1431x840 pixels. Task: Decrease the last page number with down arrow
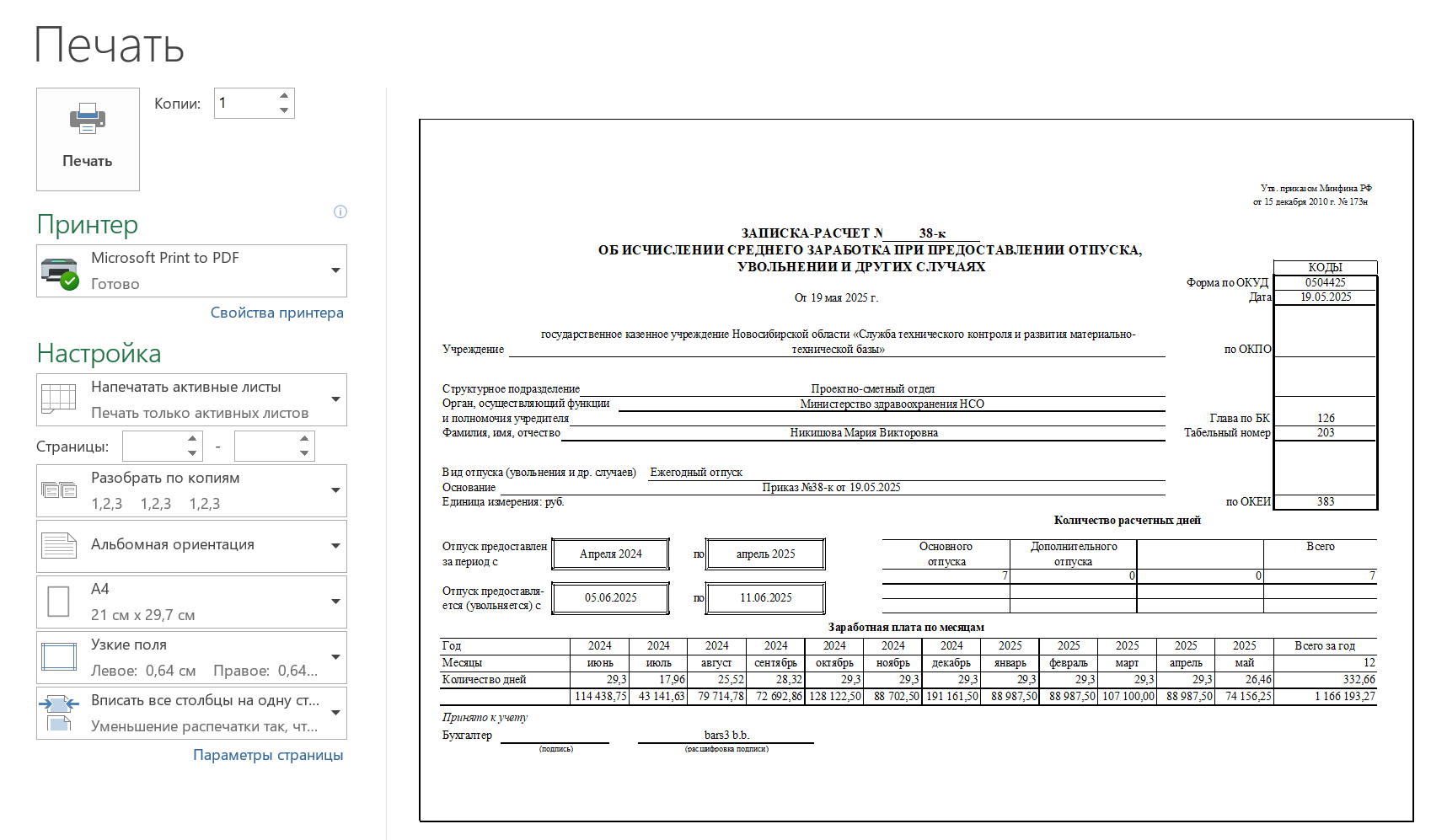305,453
